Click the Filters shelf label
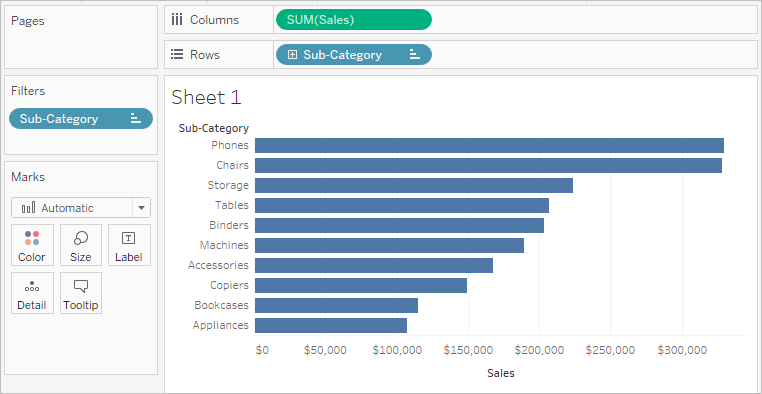The height and width of the screenshot is (394, 762). tap(28, 91)
